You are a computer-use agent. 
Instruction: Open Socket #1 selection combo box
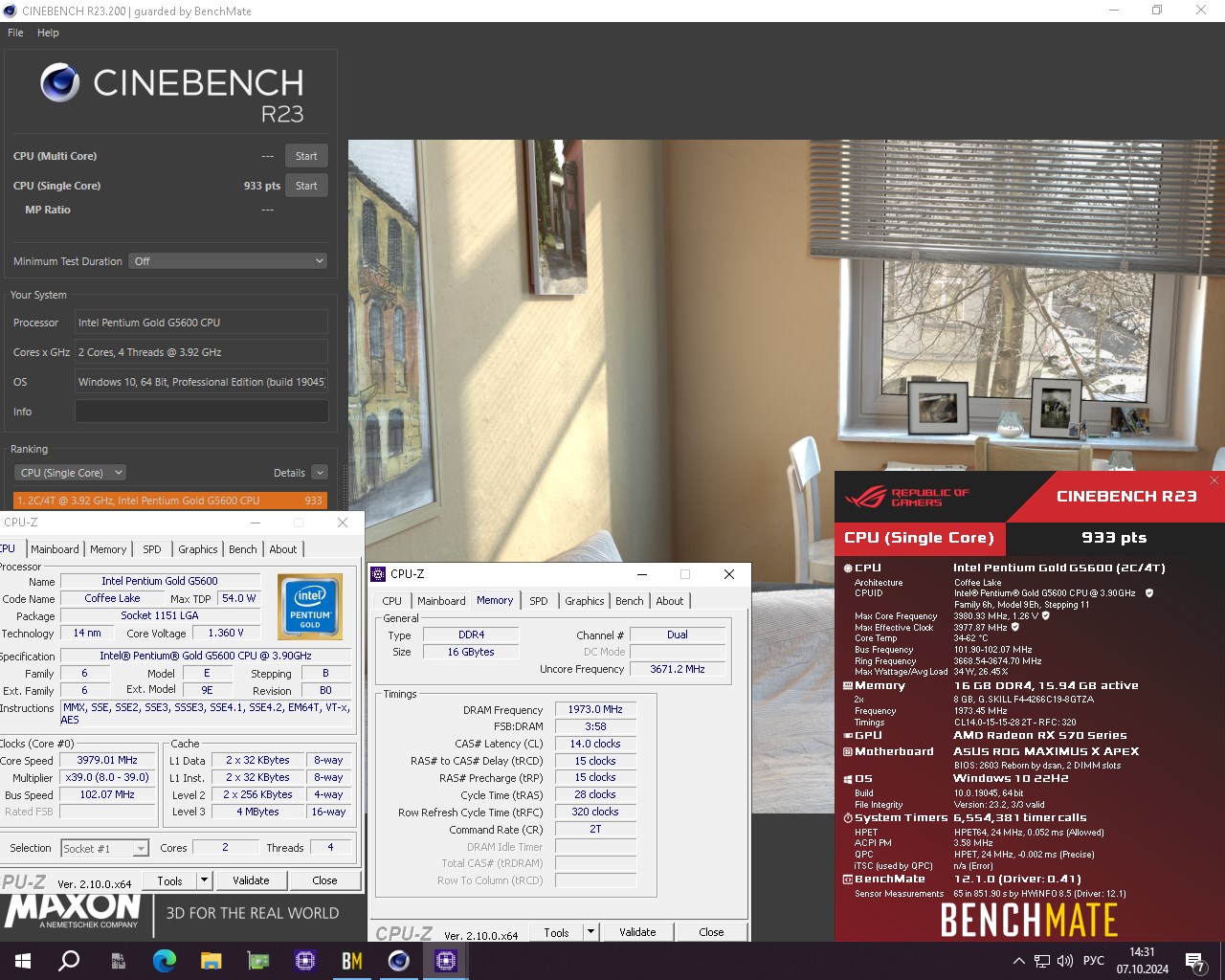(105, 849)
